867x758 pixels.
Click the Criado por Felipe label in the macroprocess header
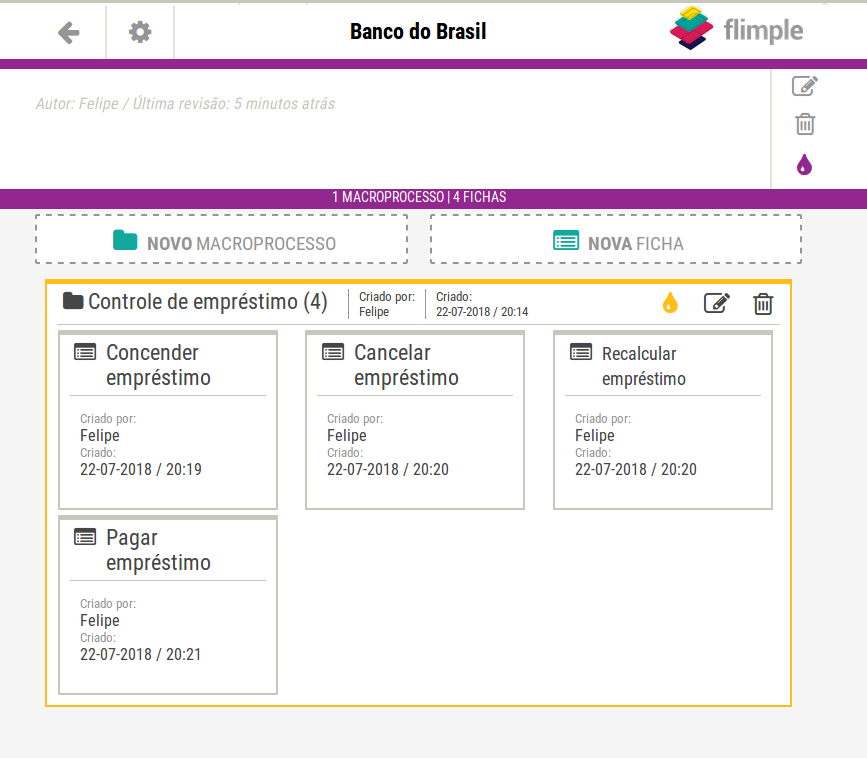[387, 304]
